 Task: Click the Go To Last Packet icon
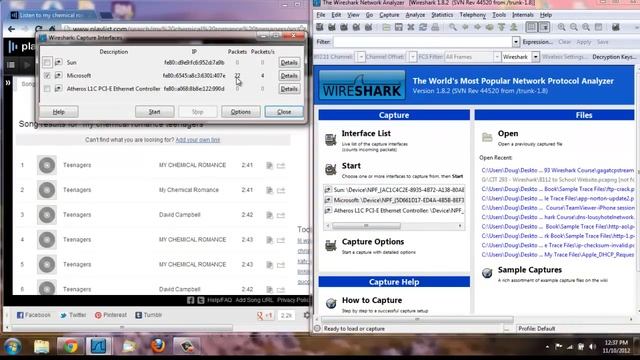coord(514,27)
